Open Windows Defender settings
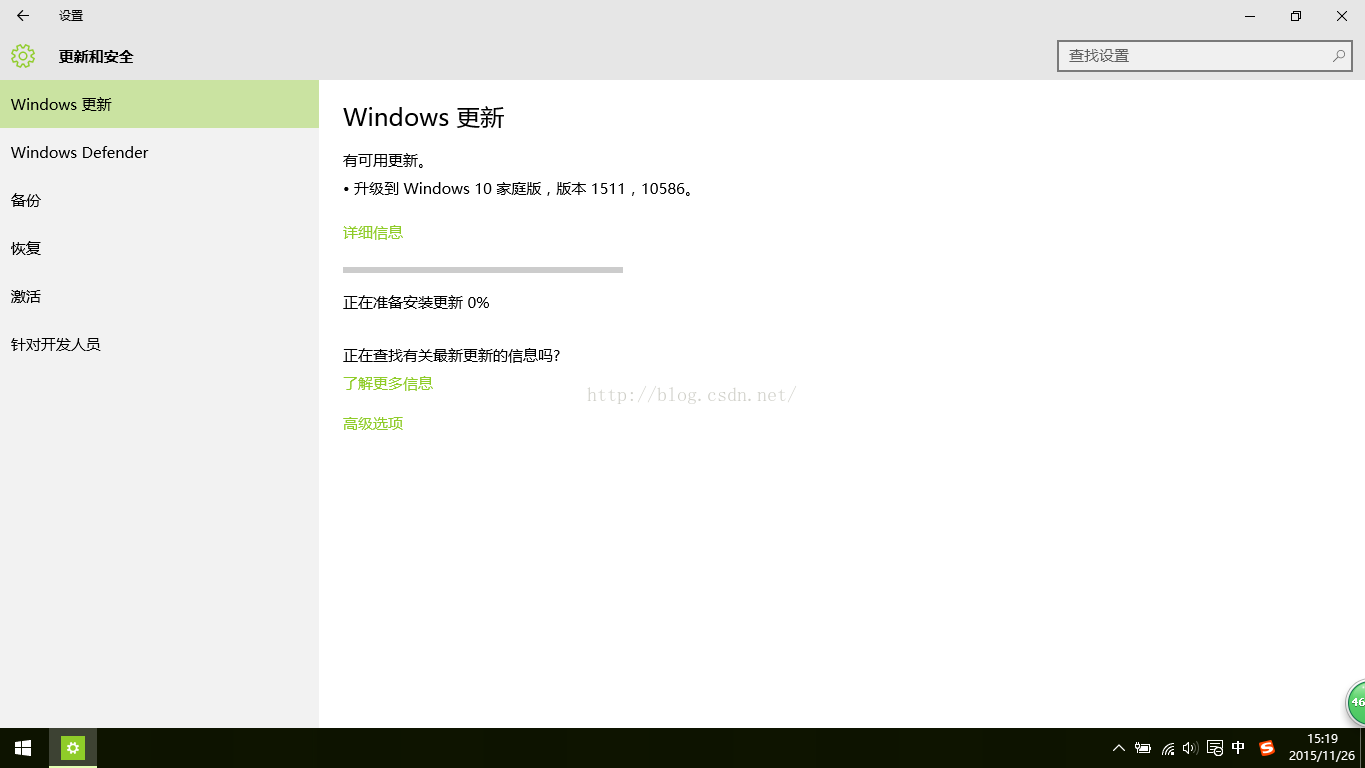 [159, 152]
